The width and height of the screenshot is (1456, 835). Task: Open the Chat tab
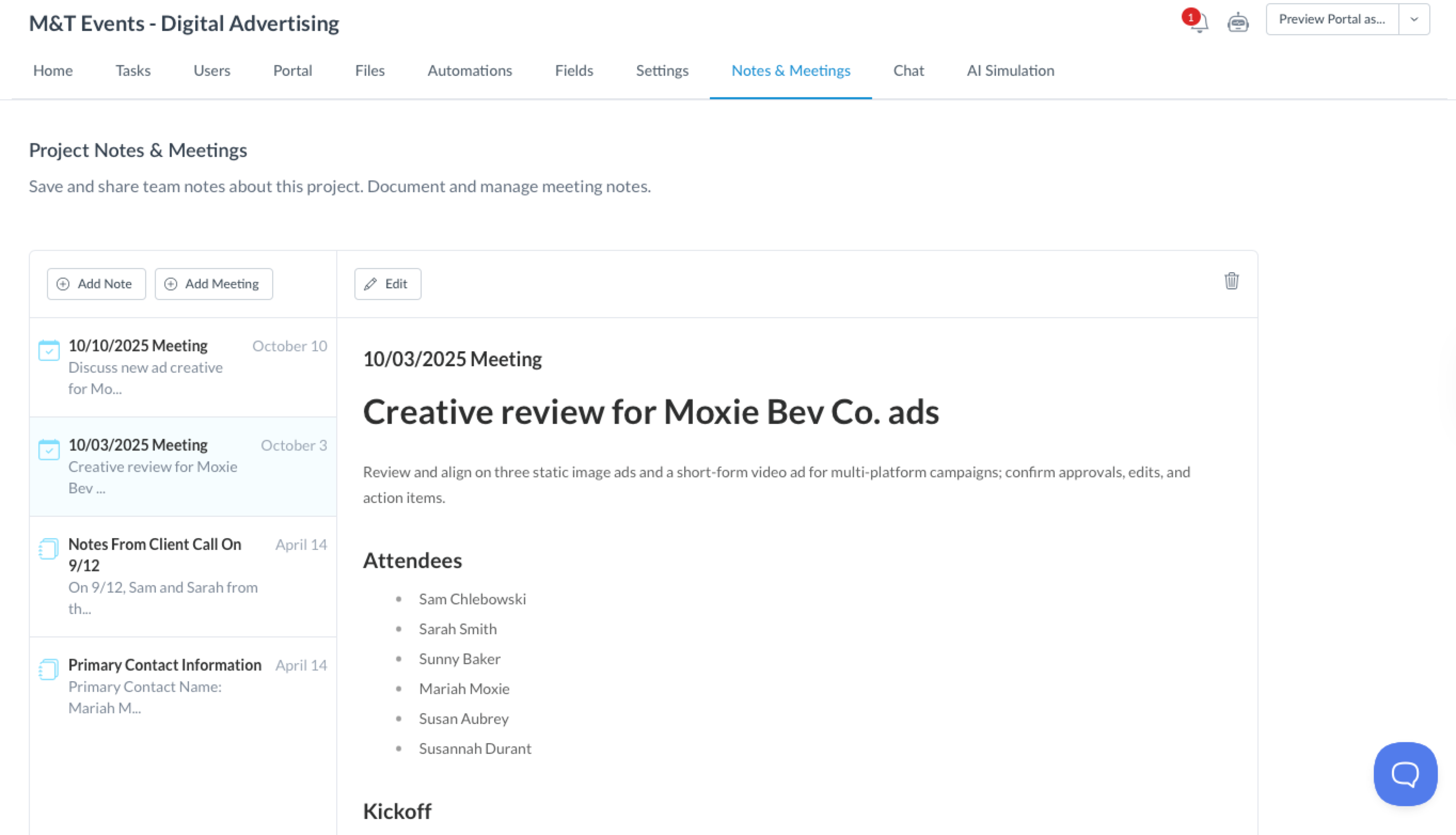coord(908,70)
